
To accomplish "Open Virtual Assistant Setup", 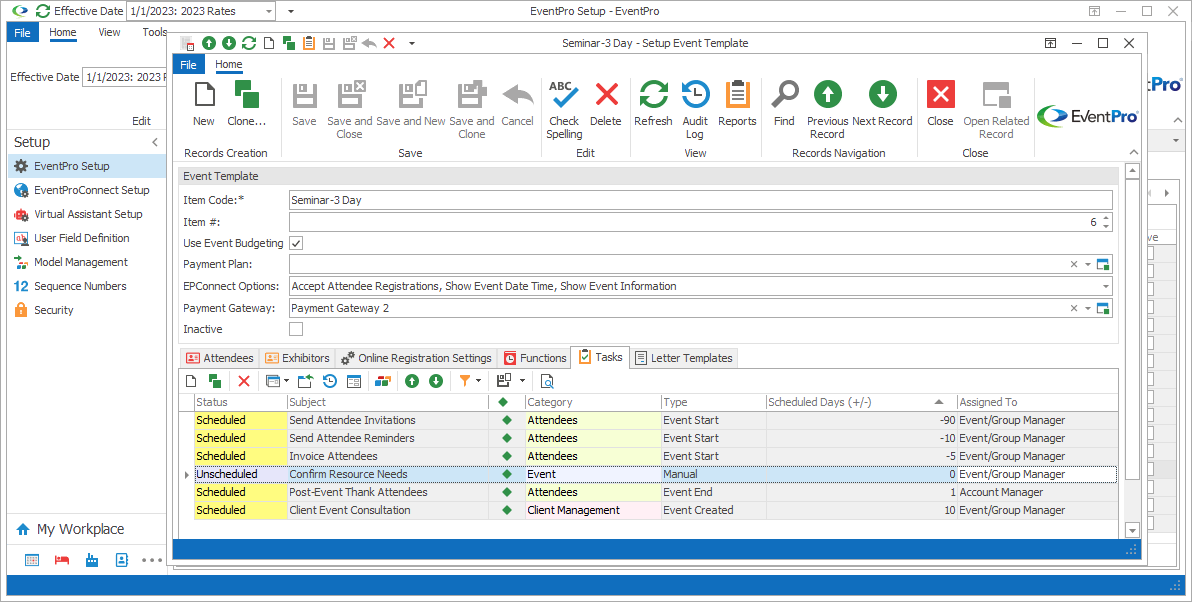I will tap(87, 214).
